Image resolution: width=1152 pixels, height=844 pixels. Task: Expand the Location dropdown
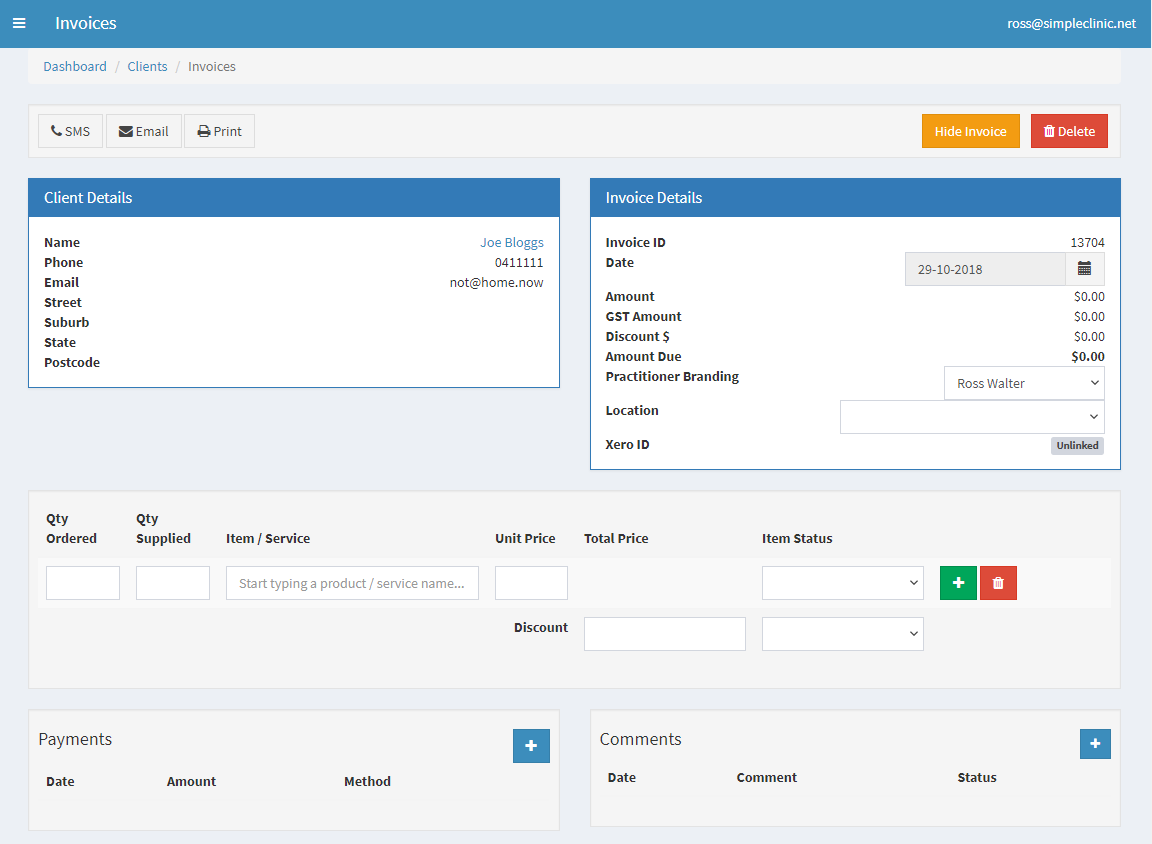coord(971,417)
